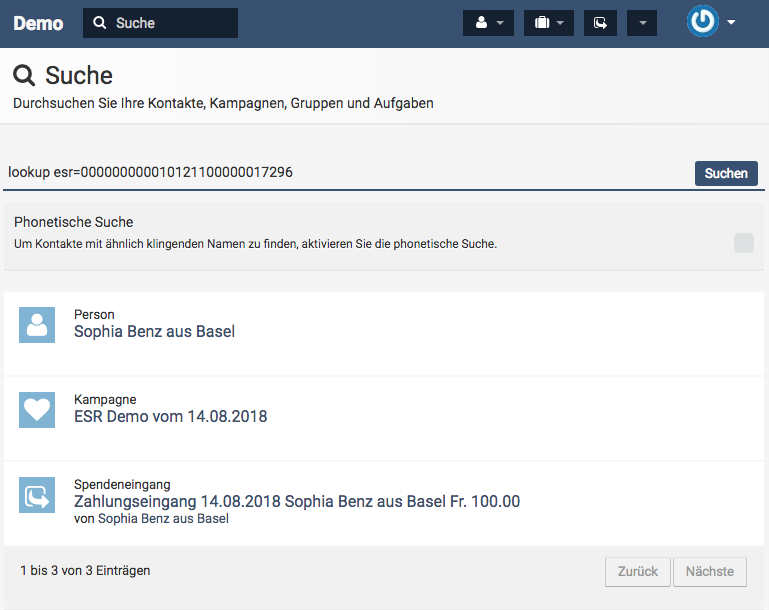Image resolution: width=769 pixels, height=610 pixels.
Task: Click the 'Person' category label
Action: tap(94, 314)
